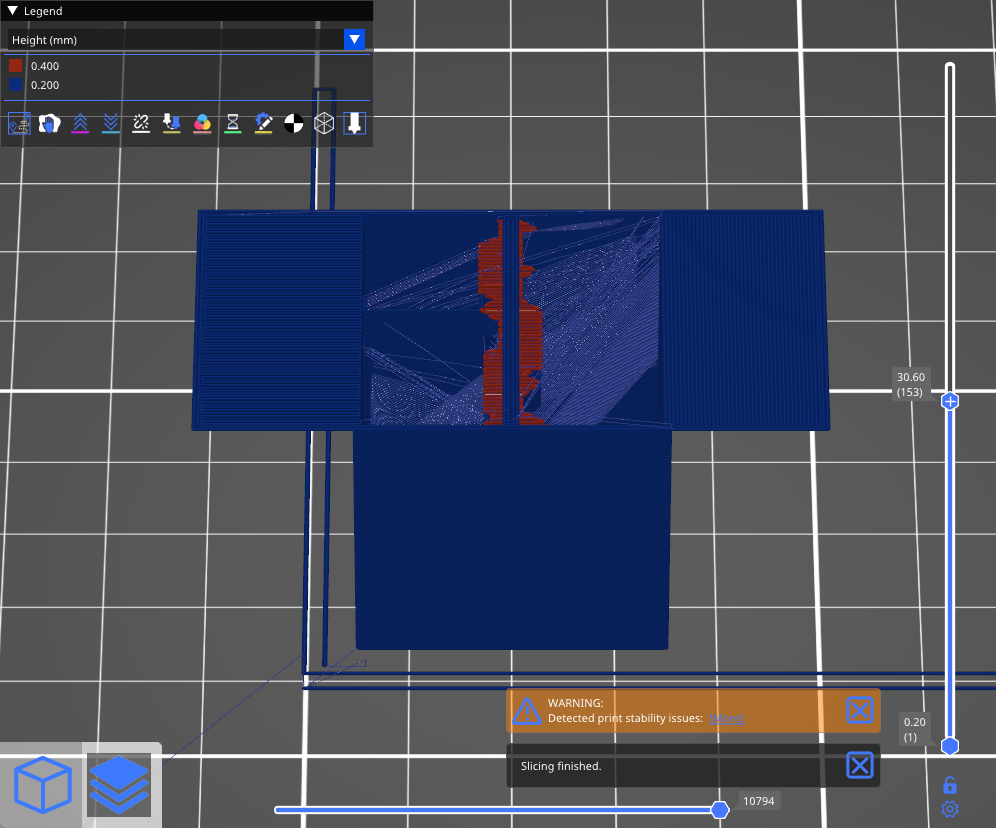Toggle center of gravity marker icon

pyautogui.click(x=293, y=123)
